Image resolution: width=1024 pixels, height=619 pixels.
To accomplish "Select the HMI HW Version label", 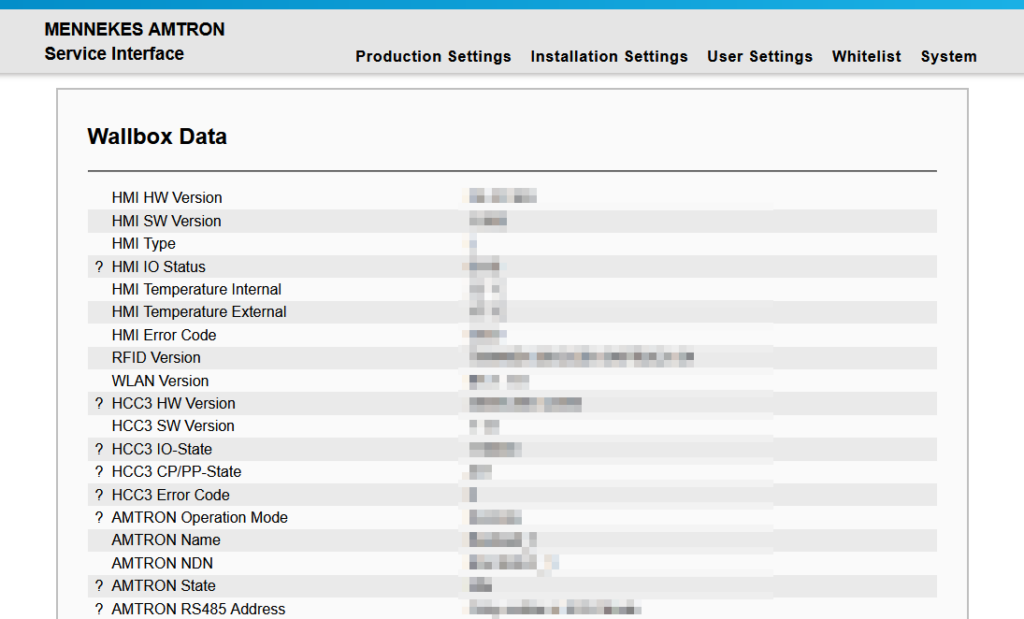I will pyautogui.click(x=167, y=198).
